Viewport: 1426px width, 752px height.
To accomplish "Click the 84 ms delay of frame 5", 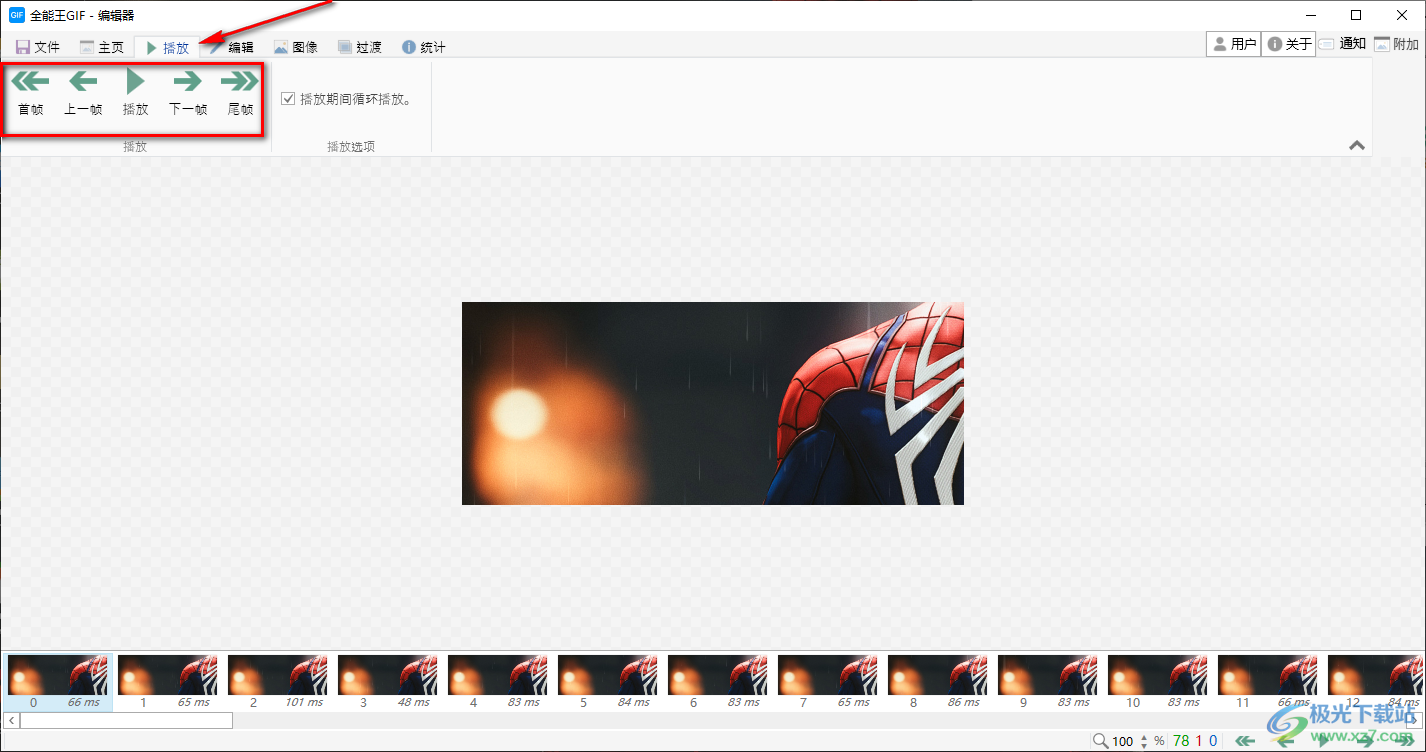I will pos(633,703).
